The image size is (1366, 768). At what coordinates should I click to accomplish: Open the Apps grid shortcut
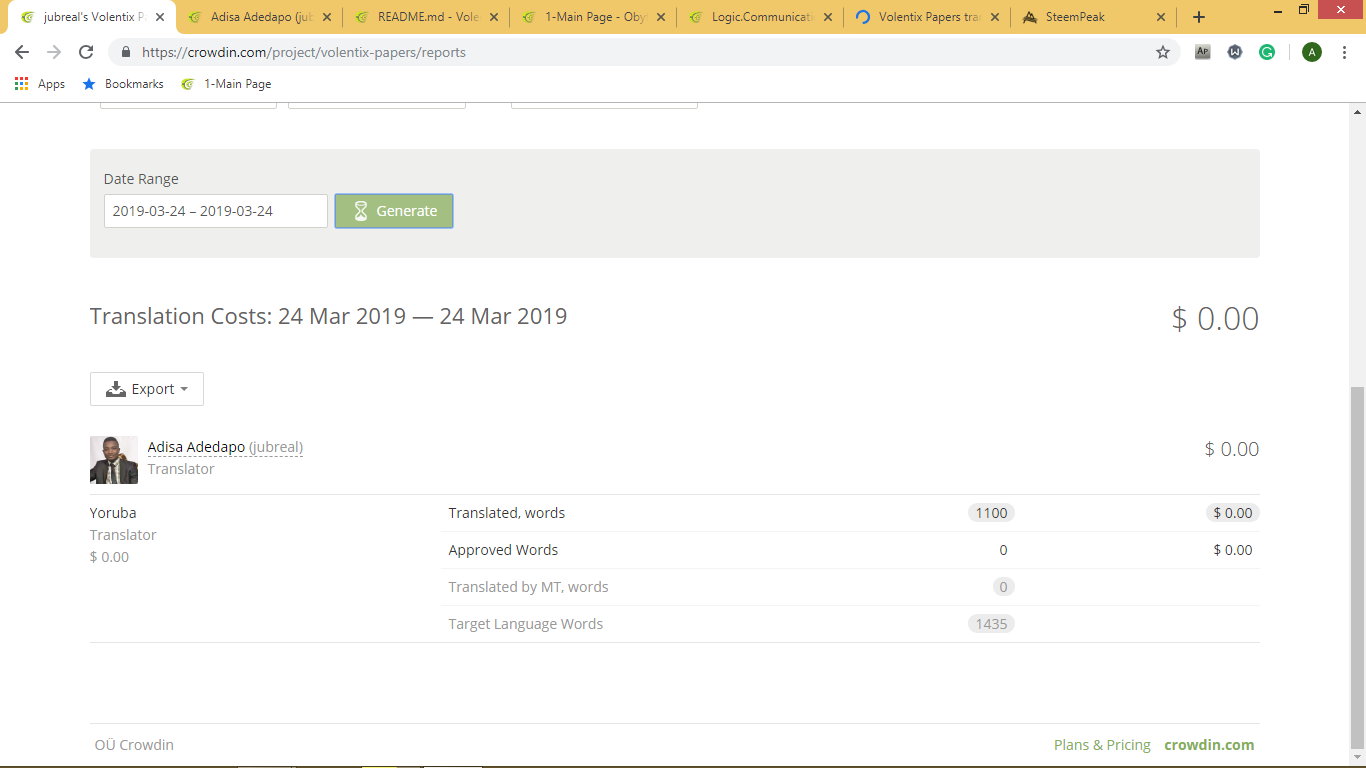pyautogui.click(x=40, y=84)
